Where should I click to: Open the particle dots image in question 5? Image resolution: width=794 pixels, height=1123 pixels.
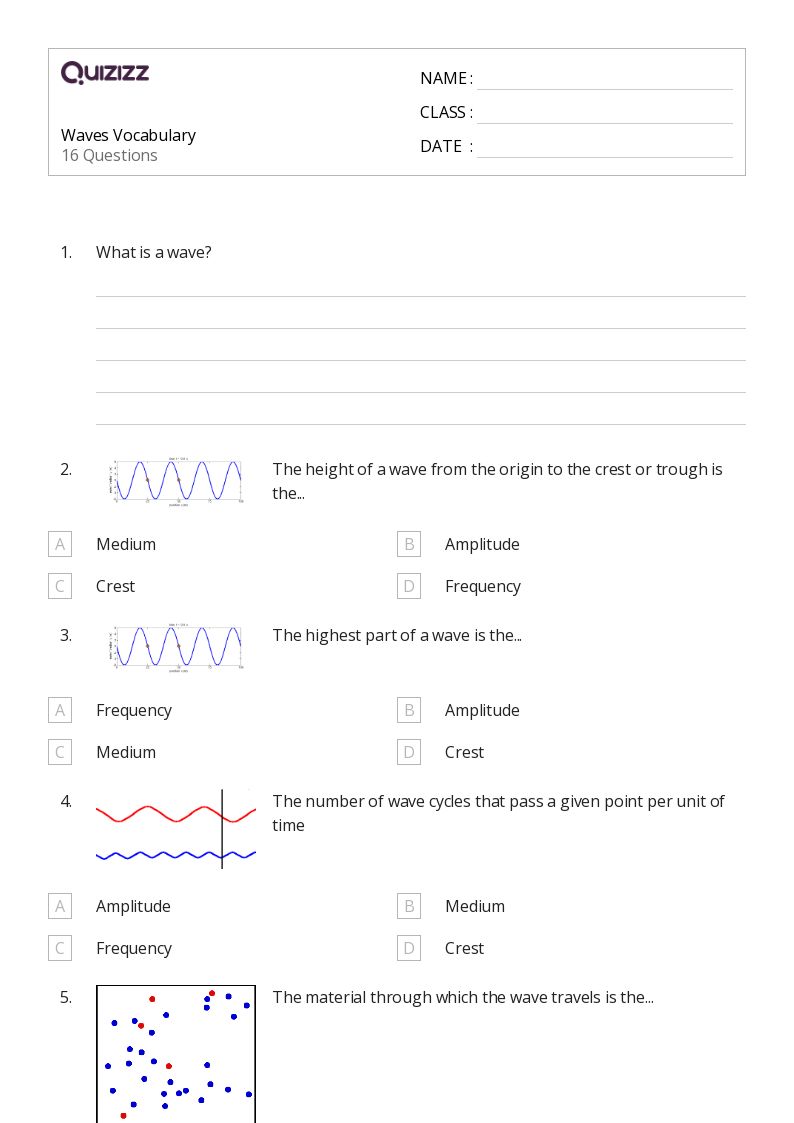[x=176, y=1054]
